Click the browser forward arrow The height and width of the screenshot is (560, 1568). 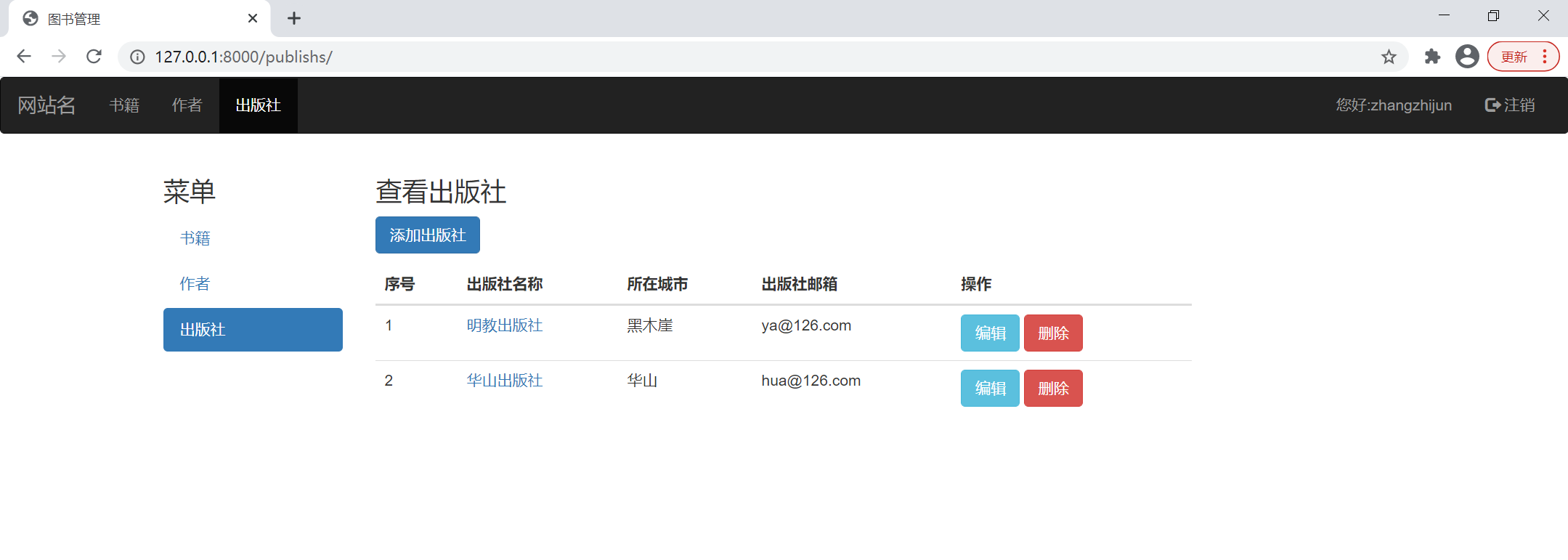pos(59,57)
